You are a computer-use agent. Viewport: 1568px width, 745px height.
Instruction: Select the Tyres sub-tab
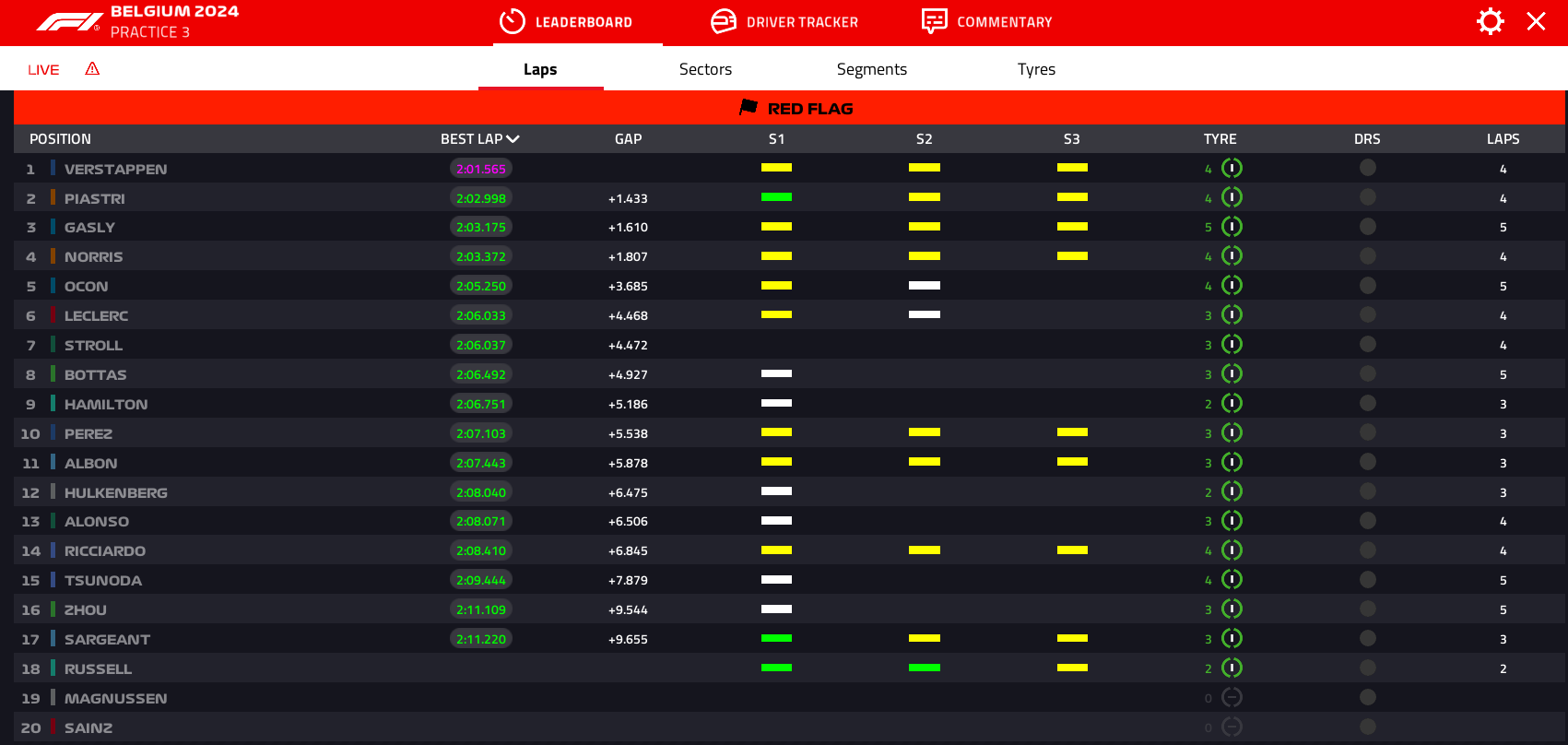[x=1036, y=69]
